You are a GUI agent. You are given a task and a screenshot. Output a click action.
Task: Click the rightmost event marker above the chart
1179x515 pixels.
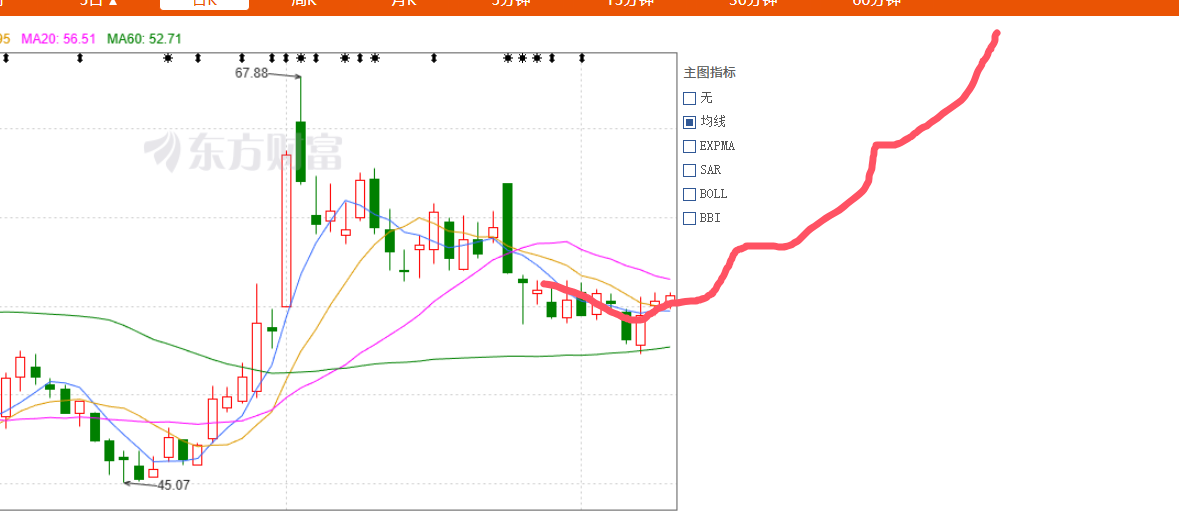(581, 58)
